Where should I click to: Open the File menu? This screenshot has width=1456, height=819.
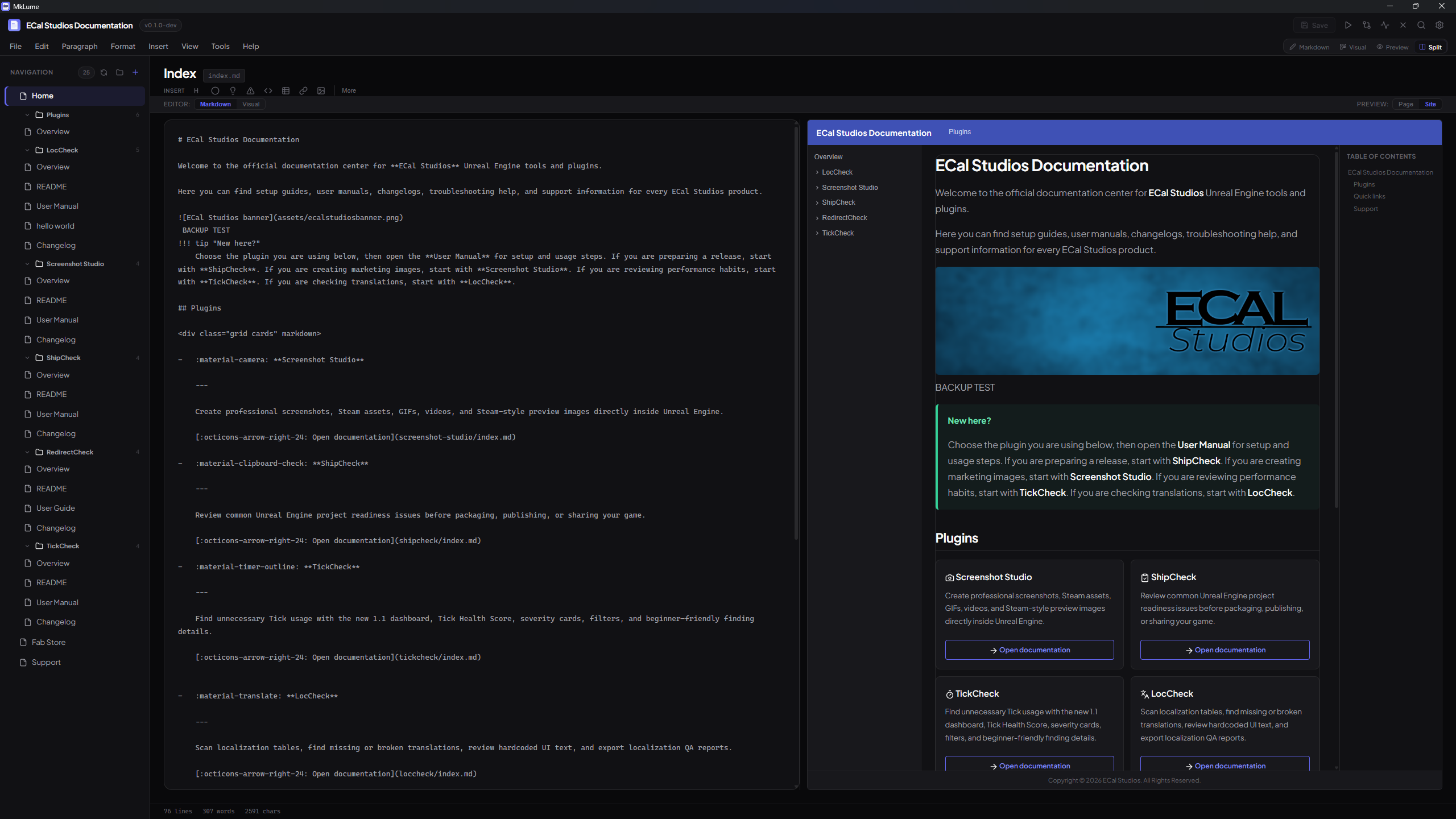point(15,47)
